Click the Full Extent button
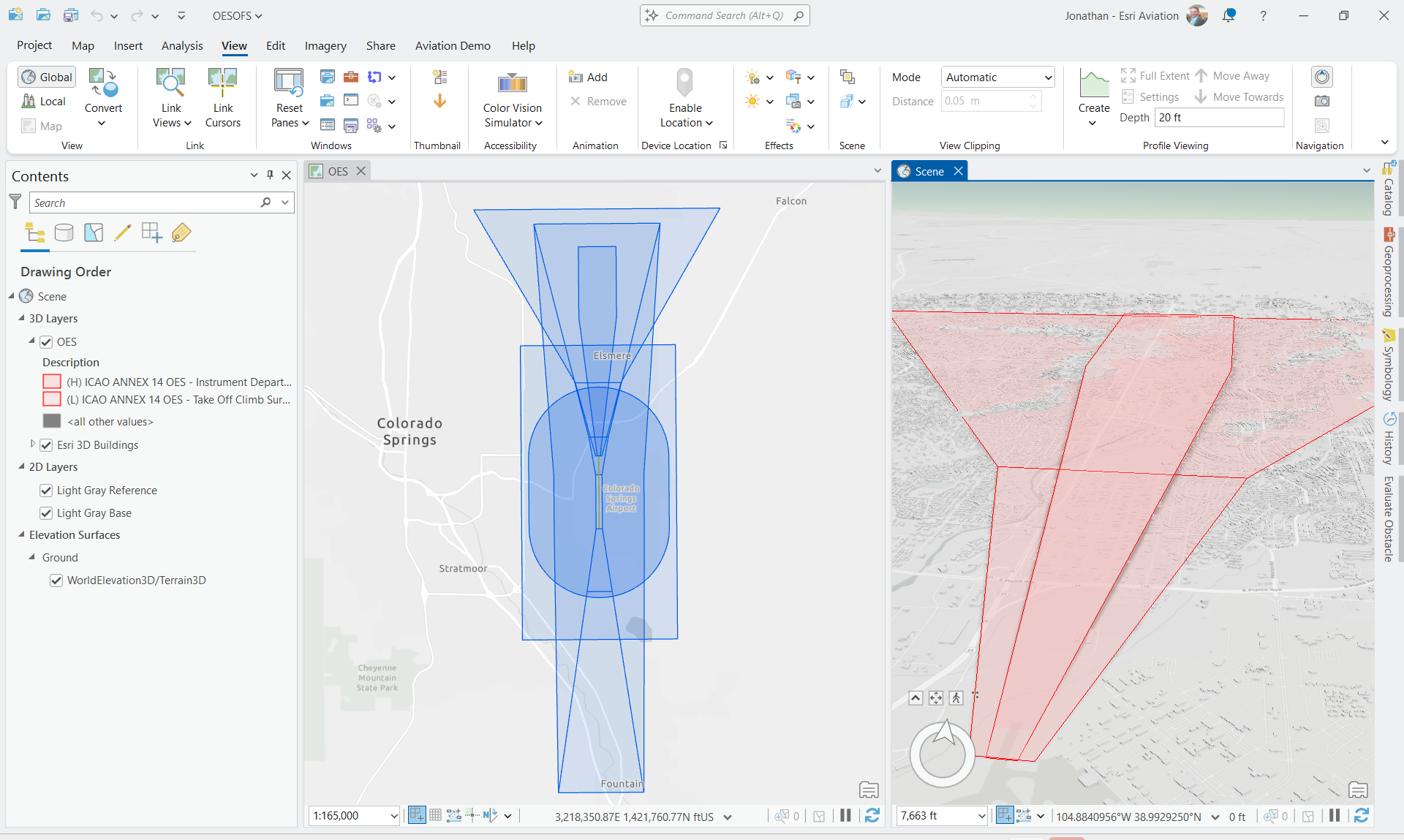 [x=1154, y=75]
